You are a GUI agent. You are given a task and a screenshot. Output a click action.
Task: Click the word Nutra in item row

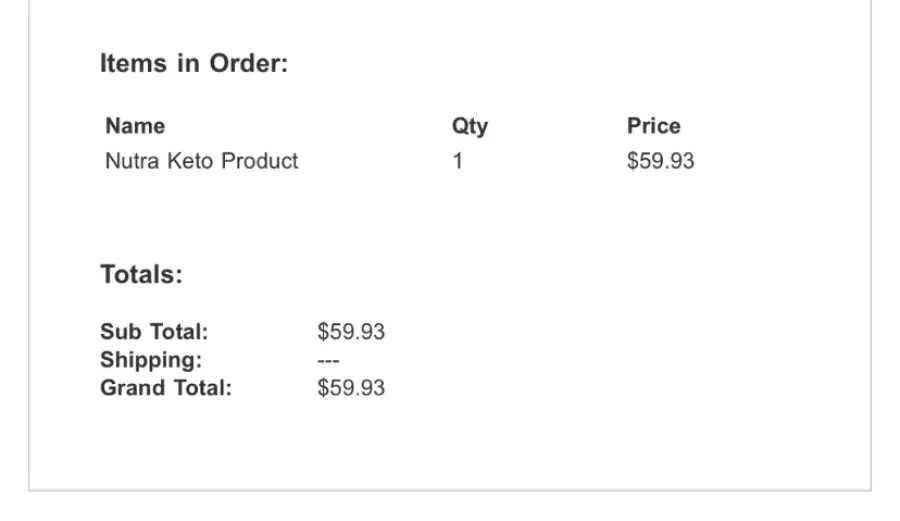coord(132,161)
